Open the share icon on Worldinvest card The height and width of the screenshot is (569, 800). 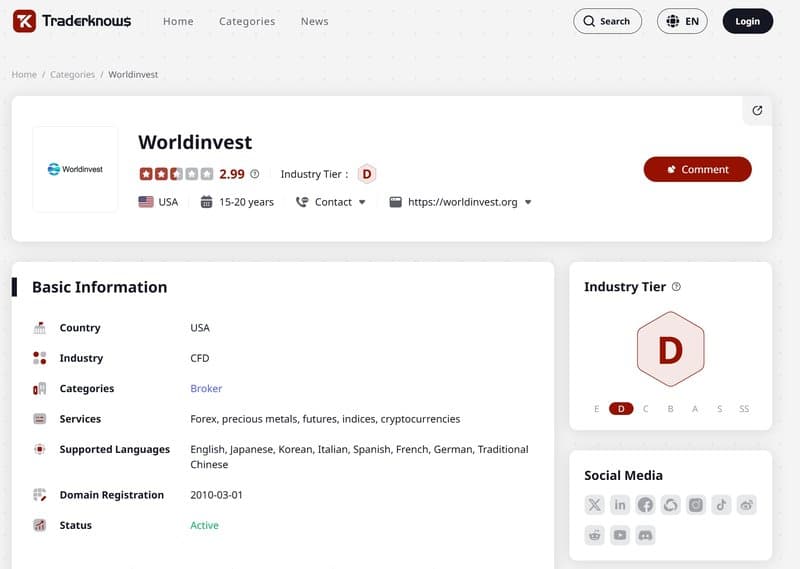tap(757, 110)
